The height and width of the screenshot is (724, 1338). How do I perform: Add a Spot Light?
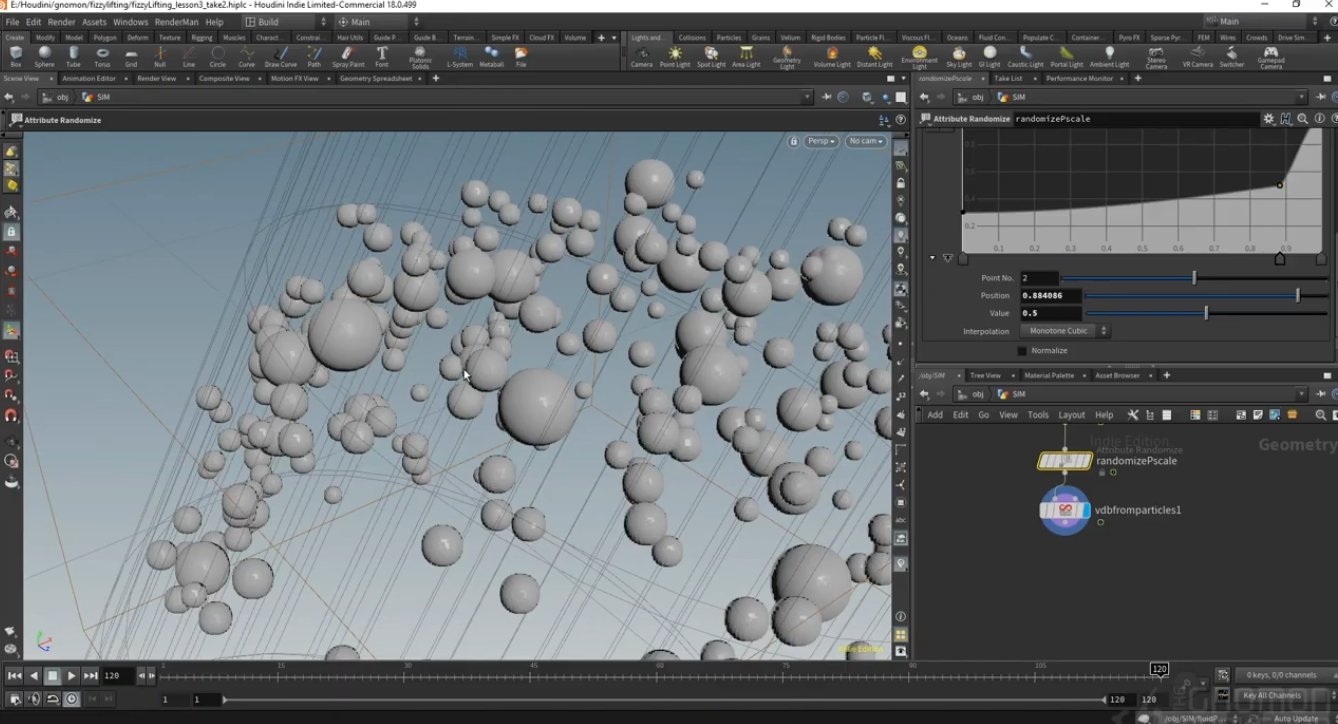(711, 57)
